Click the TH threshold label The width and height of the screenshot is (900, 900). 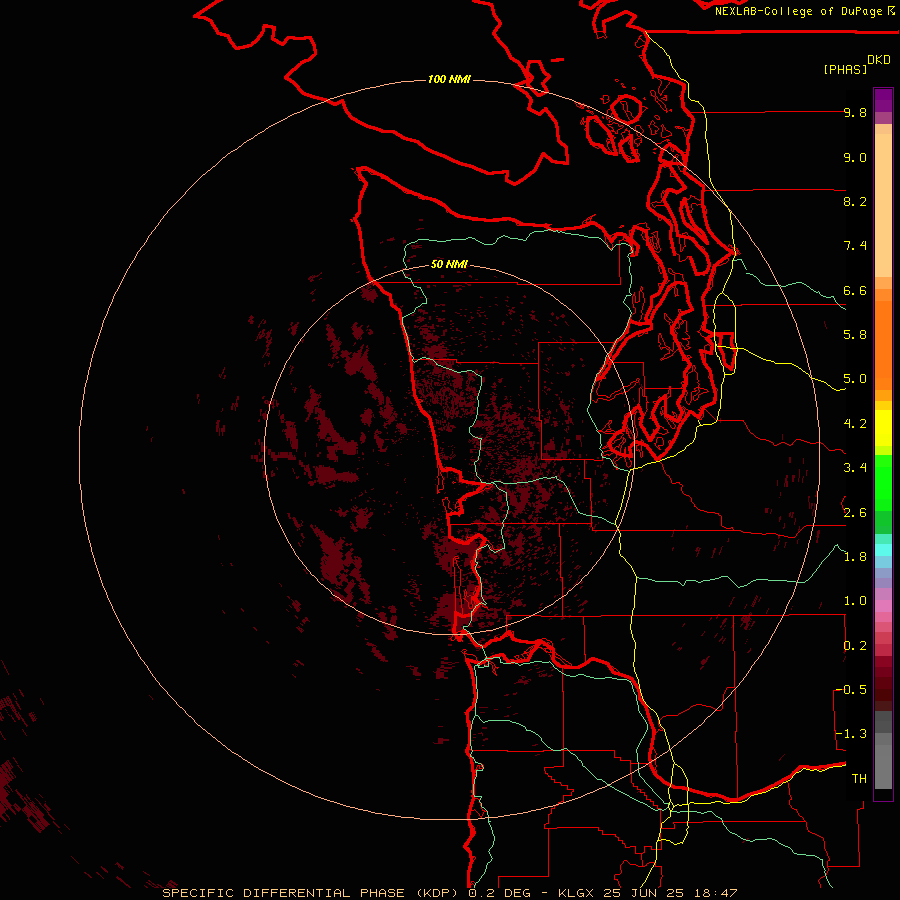click(859, 779)
